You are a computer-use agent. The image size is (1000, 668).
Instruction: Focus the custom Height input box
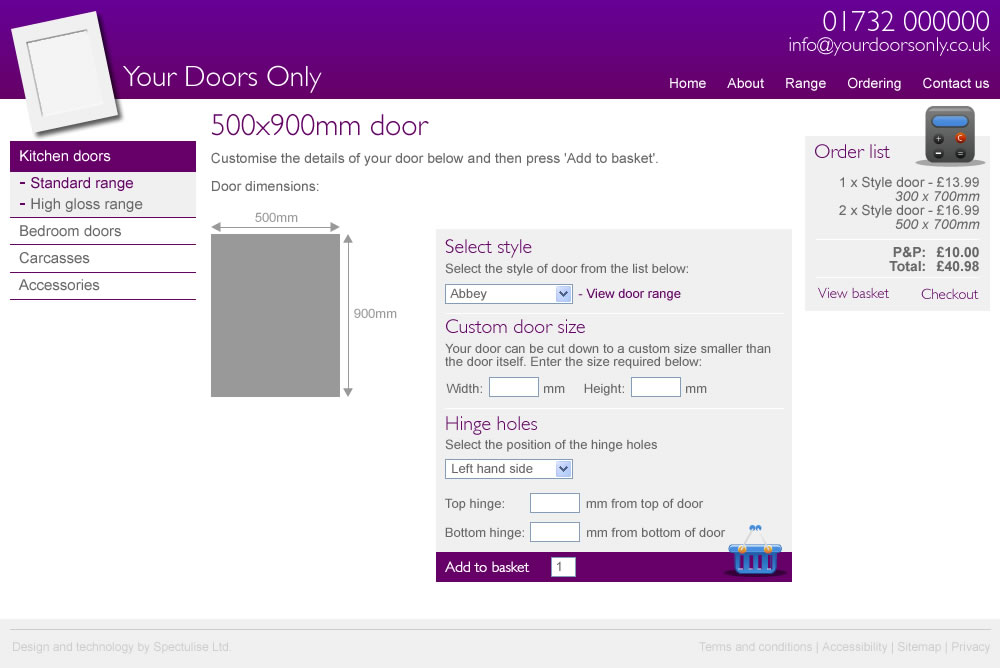655,388
